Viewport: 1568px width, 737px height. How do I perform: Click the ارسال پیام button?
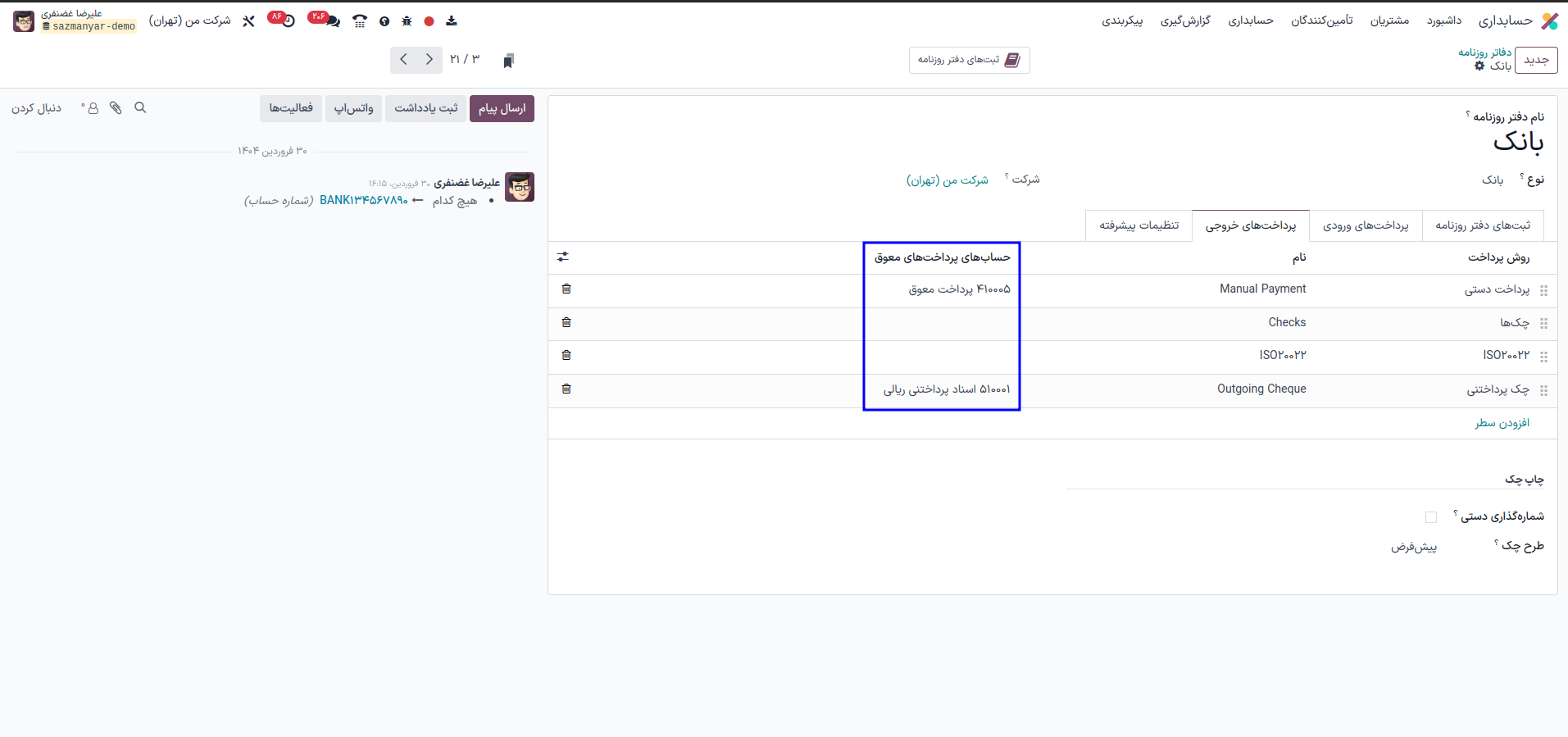pos(502,108)
